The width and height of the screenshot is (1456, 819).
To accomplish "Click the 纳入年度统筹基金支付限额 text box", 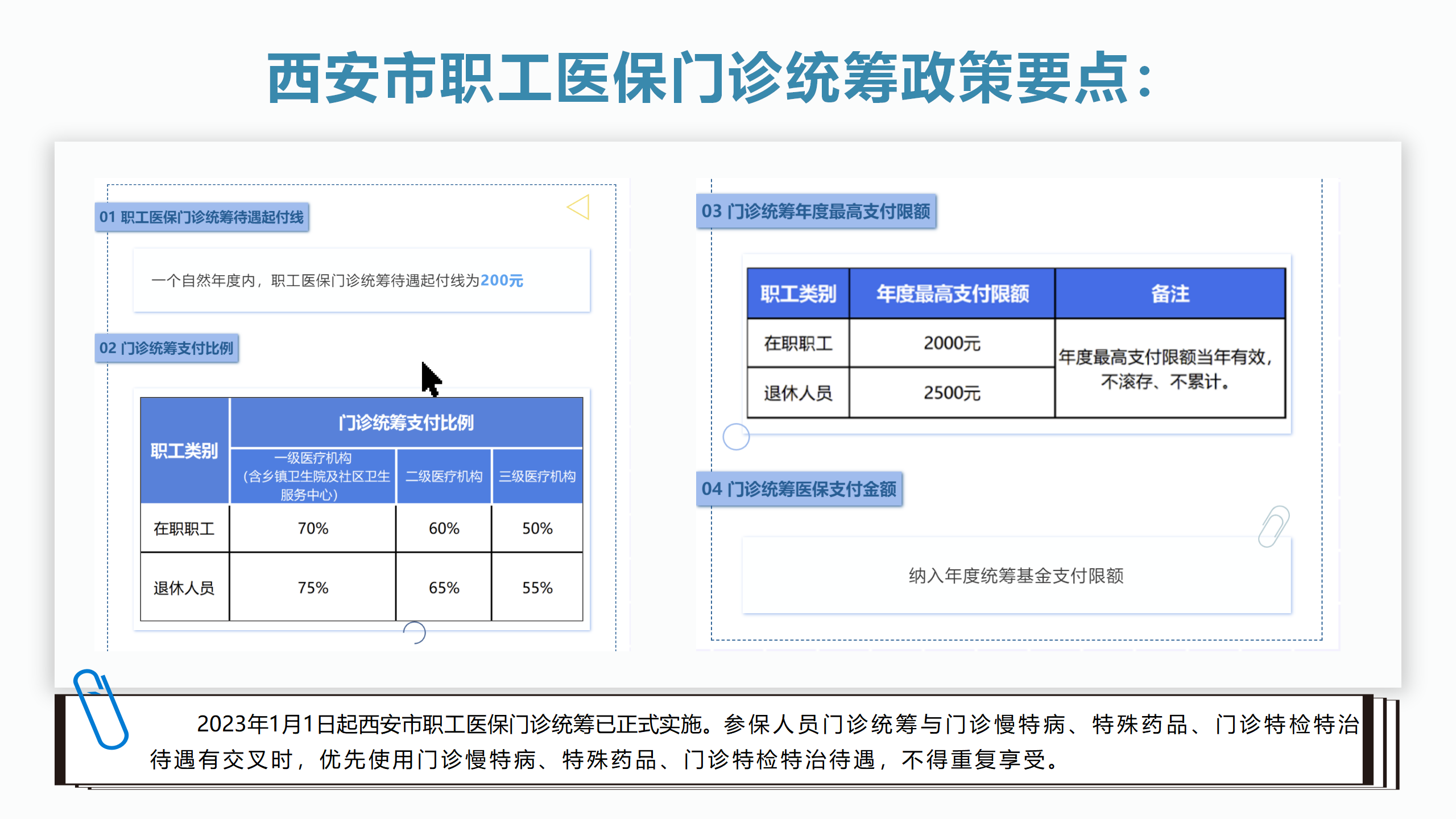I will [1016, 576].
